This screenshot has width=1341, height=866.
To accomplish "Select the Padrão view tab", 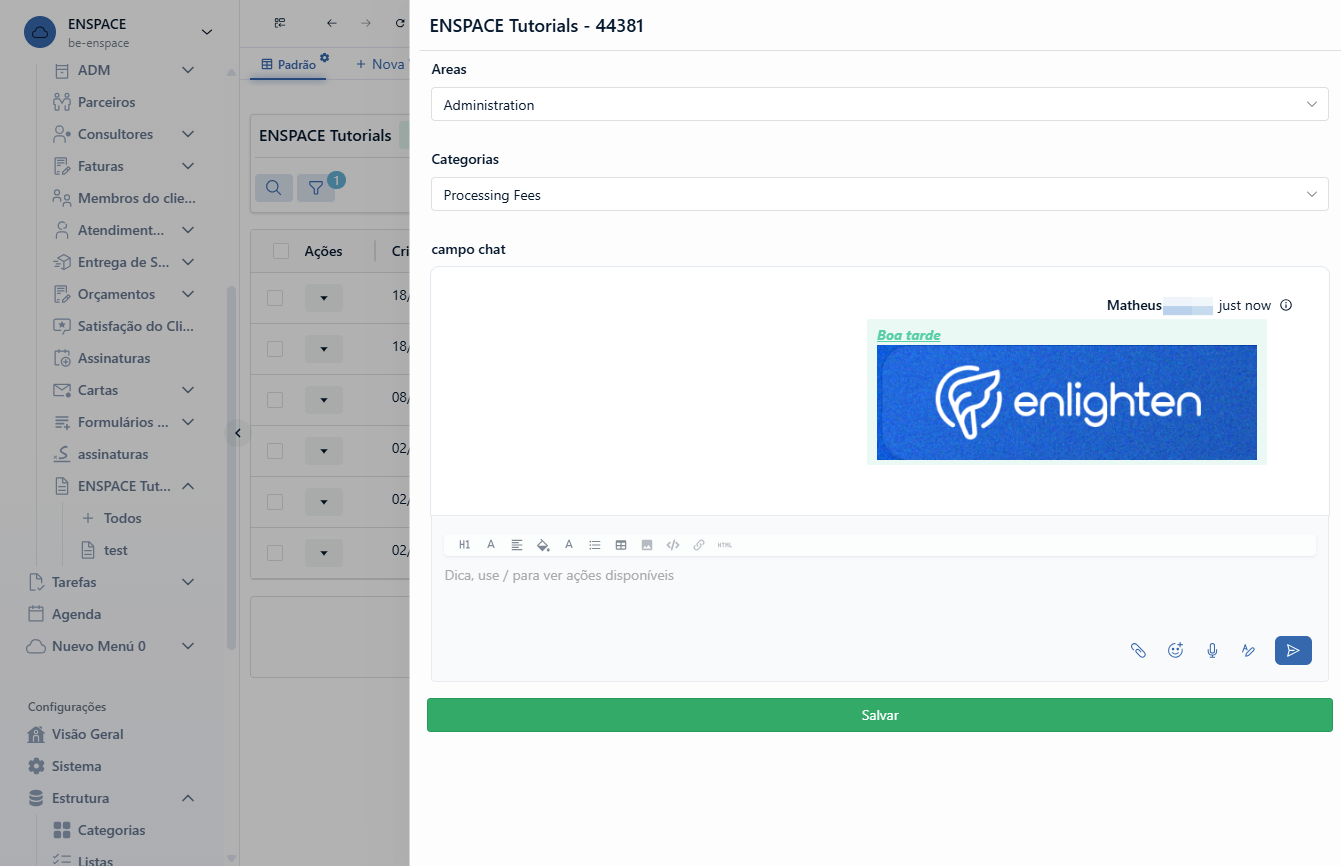I will pos(288,64).
